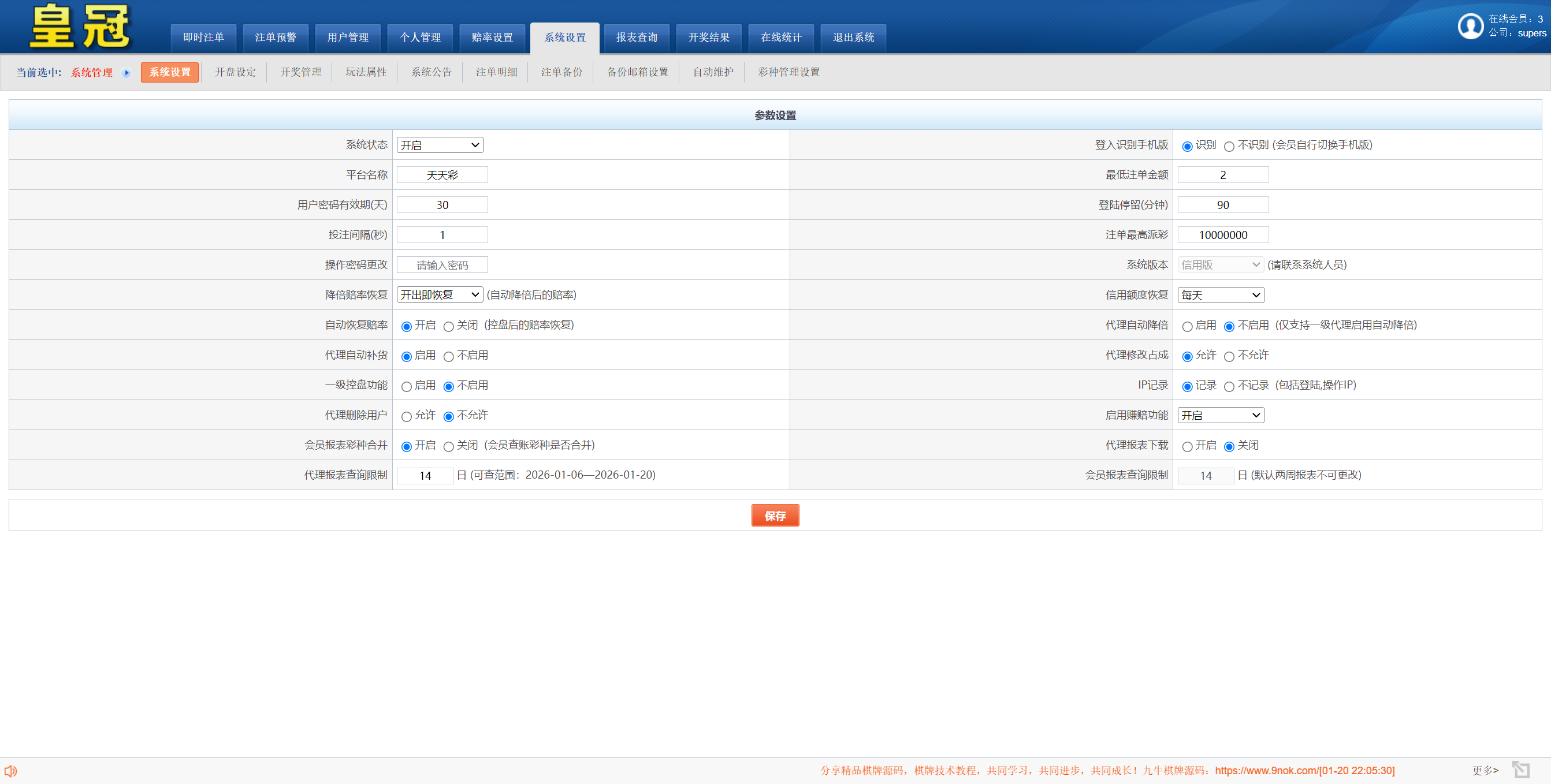The width and height of the screenshot is (1551, 784).
Task: Enable 启用 for 一级控盘功能
Action: (x=407, y=386)
